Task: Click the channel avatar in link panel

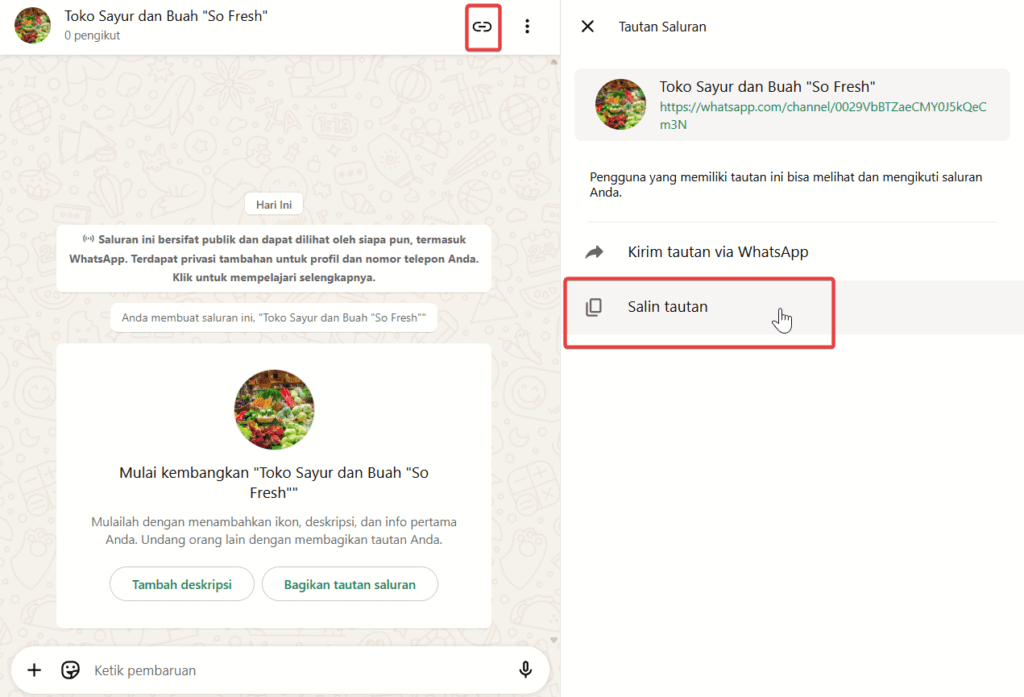Action: (x=620, y=104)
